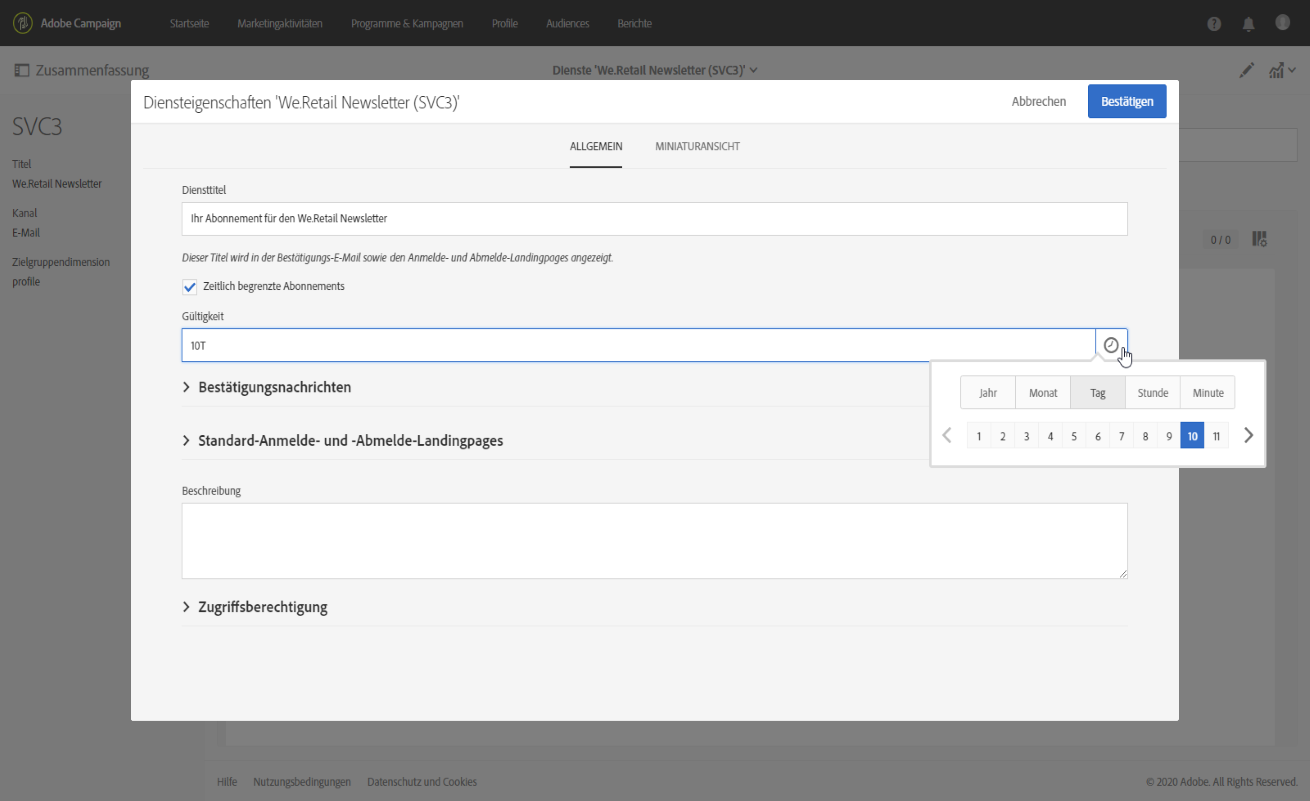Open Berichte in the top navigation
Screen dimensions: 1310x801
point(634,24)
